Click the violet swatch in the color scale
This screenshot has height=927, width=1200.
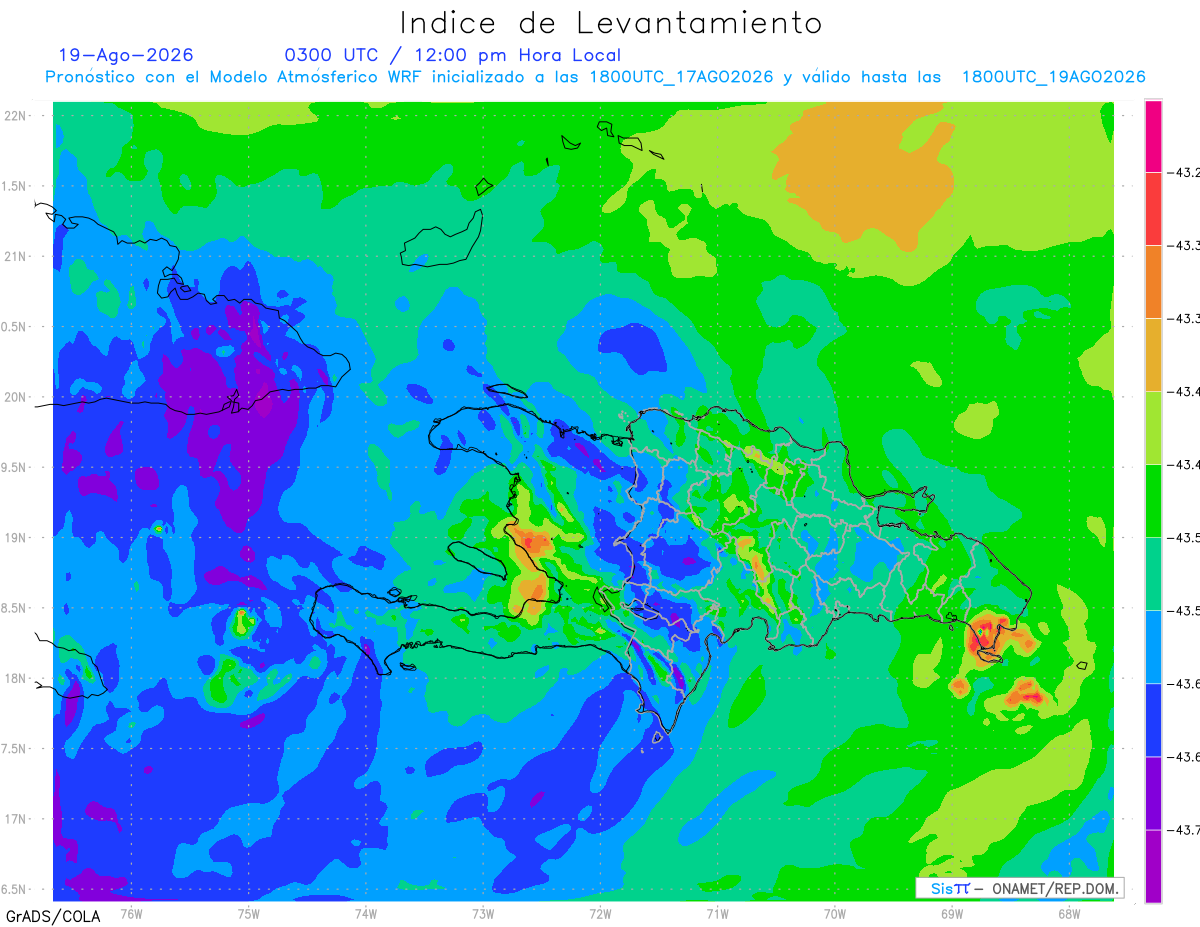tap(1153, 866)
